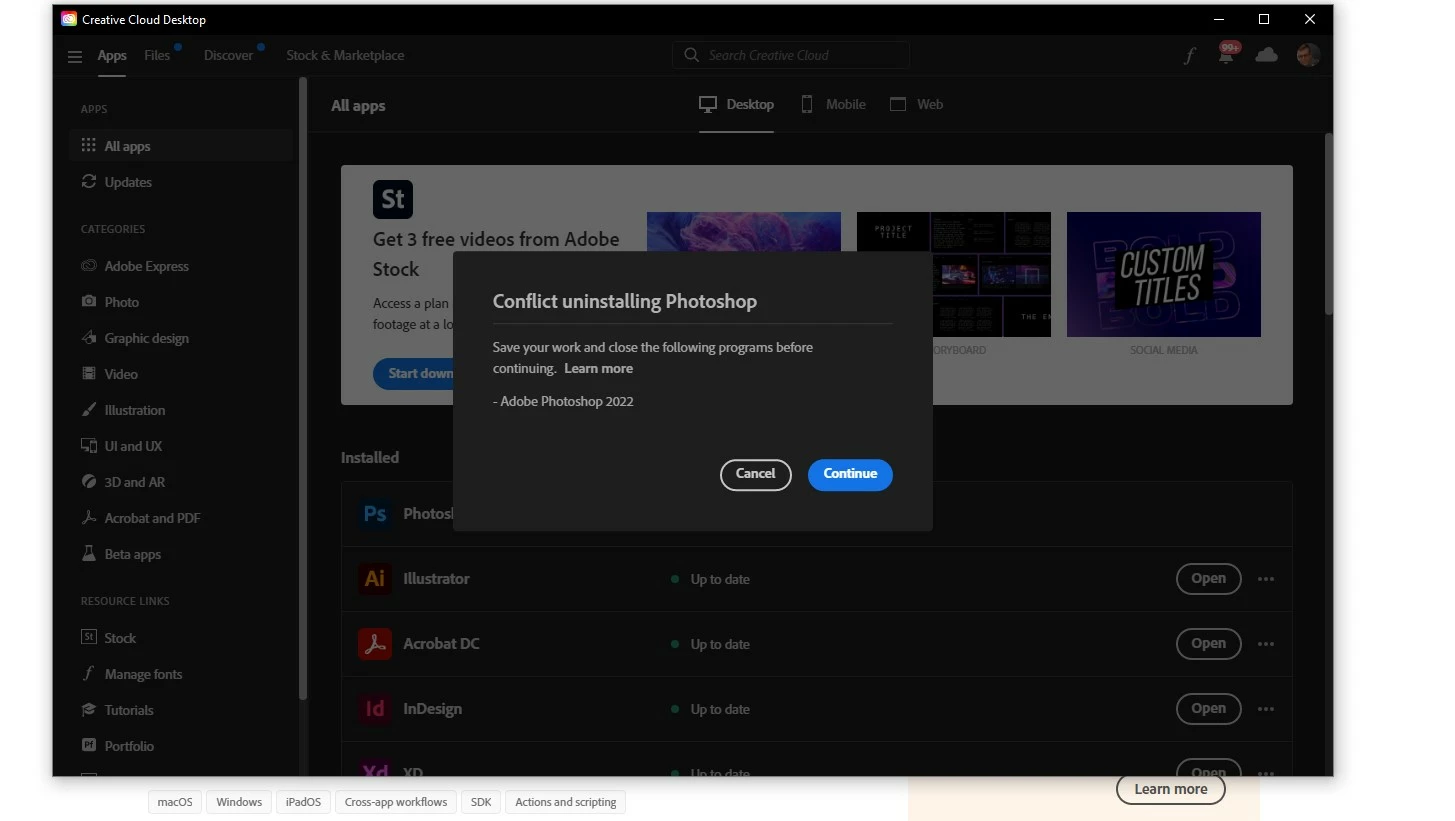Click the Acrobat DC app icon

click(x=375, y=644)
